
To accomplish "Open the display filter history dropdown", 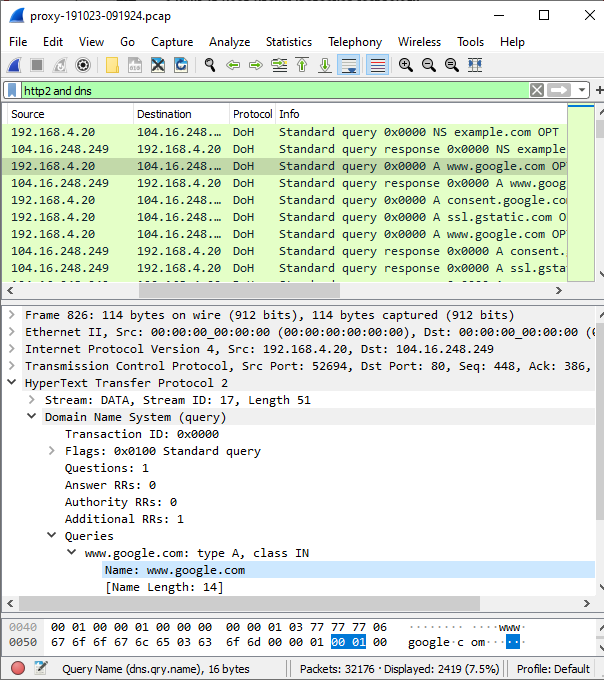I will [585, 90].
